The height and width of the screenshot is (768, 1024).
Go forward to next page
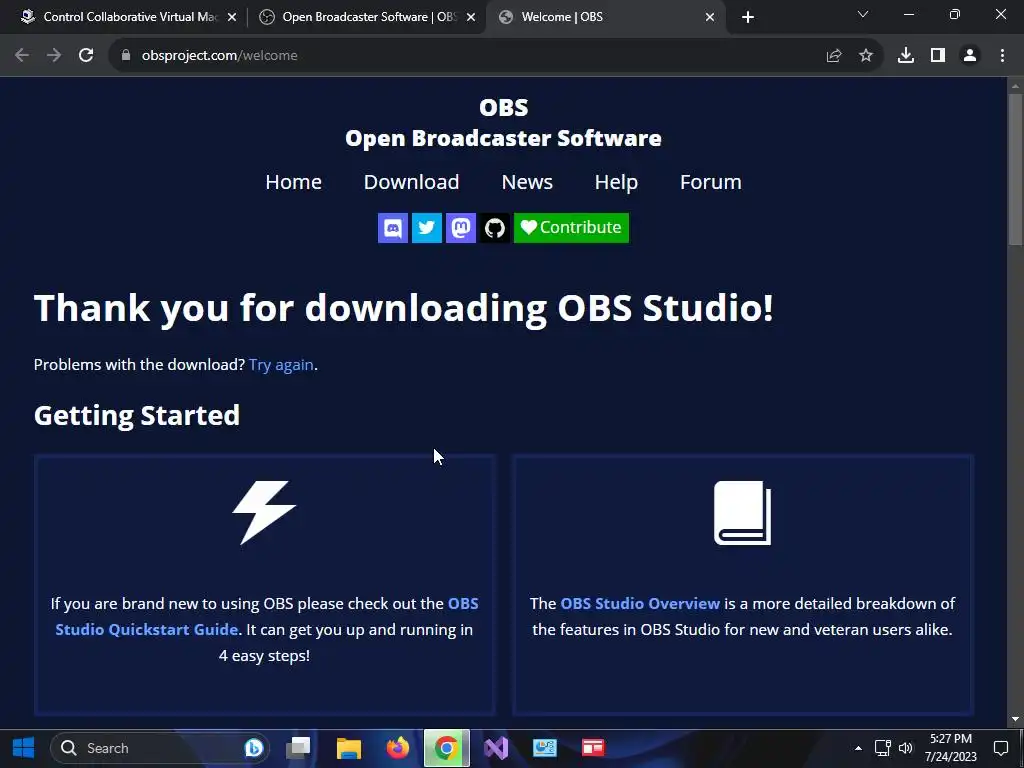tap(54, 56)
